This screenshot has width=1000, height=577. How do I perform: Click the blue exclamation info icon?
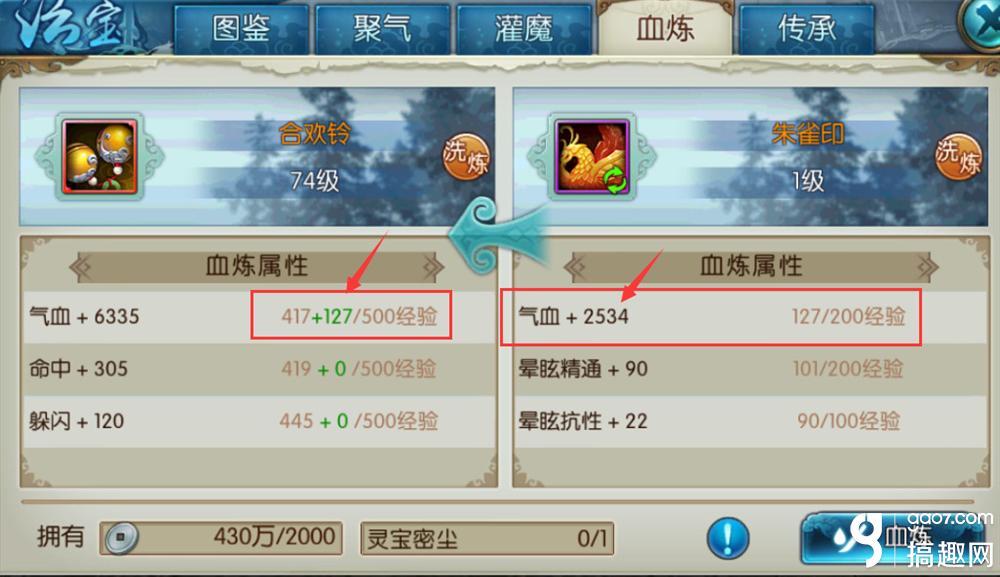[728, 538]
